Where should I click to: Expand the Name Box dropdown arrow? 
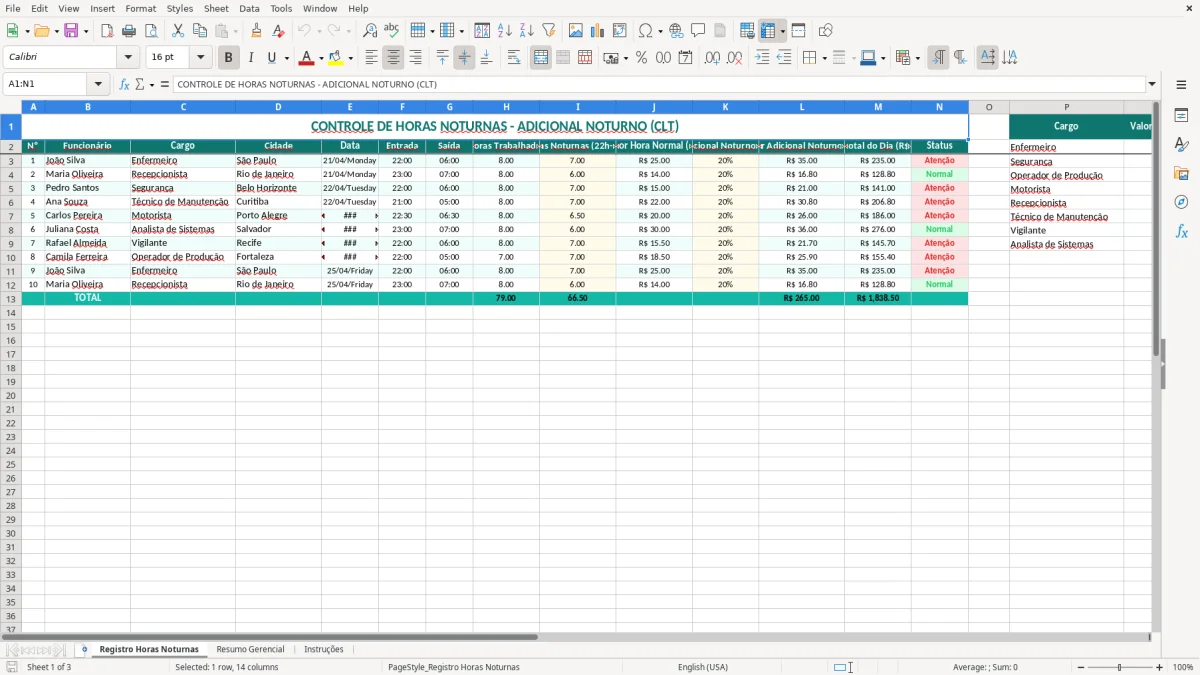coord(98,85)
